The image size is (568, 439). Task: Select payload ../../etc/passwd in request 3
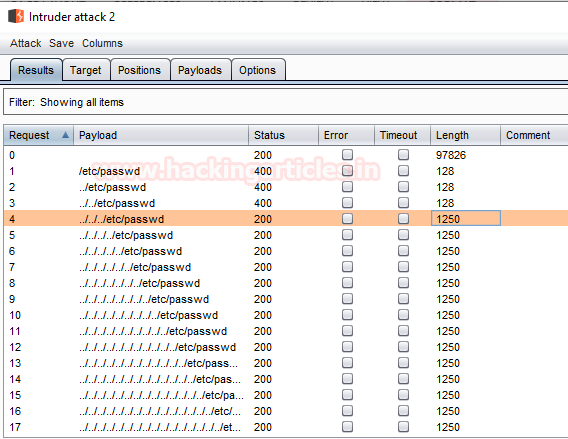(117, 203)
